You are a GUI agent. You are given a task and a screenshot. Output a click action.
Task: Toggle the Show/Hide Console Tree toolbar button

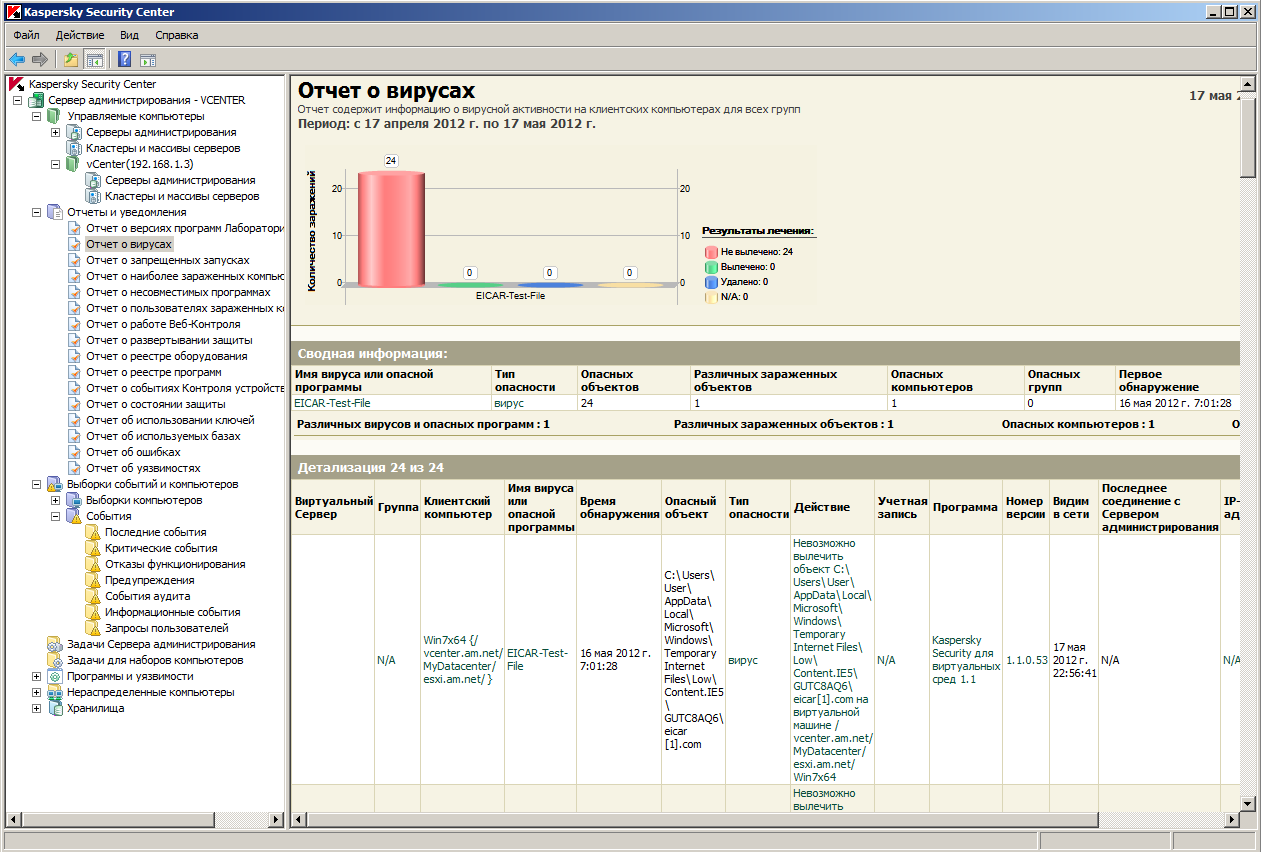94,59
